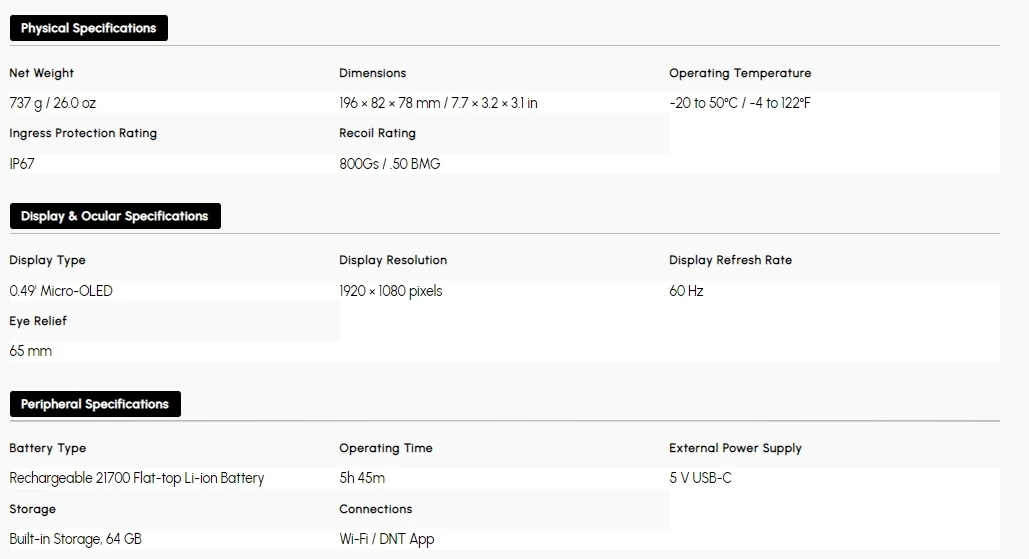Viewport: 1029px width, 559px height.
Task: Click the Storage label
Action: [x=32, y=509]
